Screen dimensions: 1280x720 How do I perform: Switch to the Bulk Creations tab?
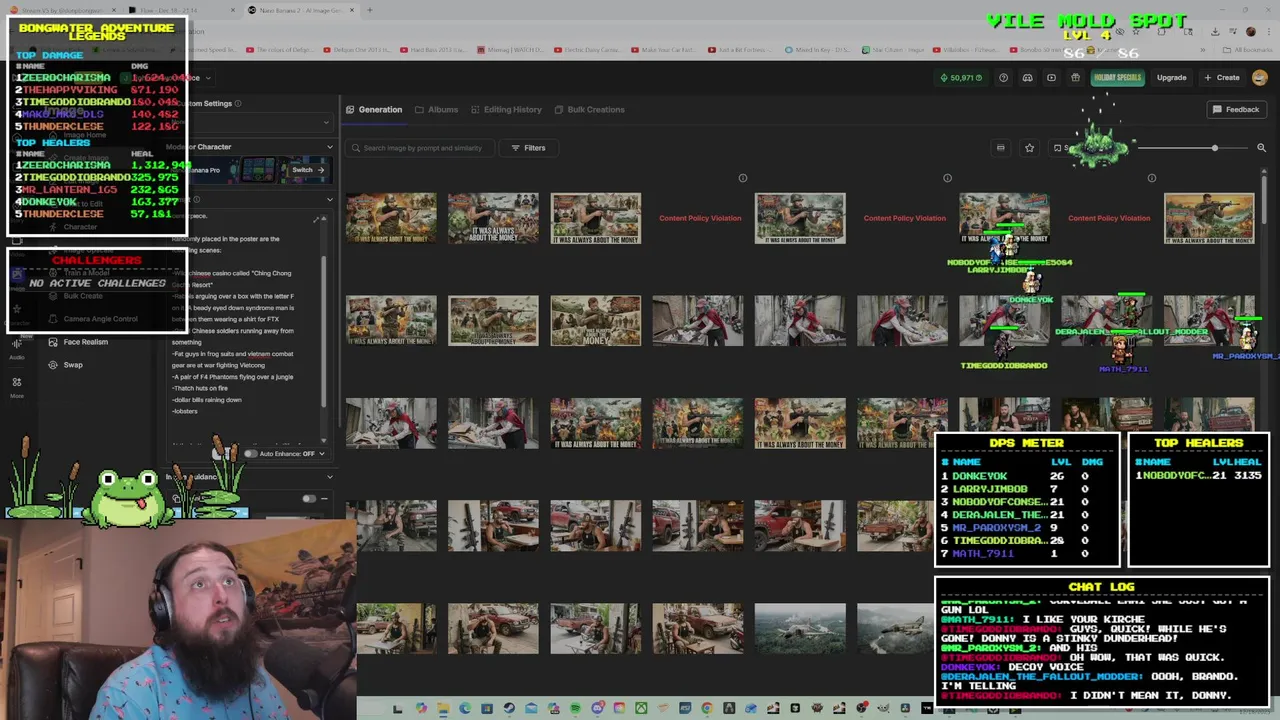tap(589, 110)
